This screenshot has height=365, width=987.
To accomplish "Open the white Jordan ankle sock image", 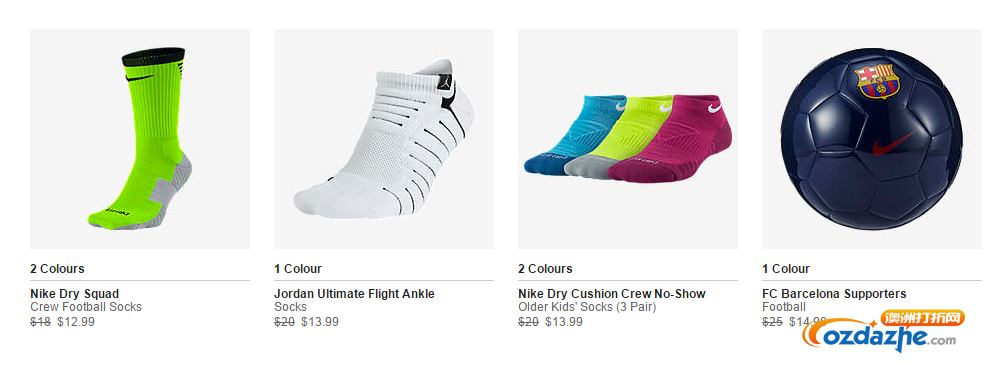I will (x=383, y=138).
